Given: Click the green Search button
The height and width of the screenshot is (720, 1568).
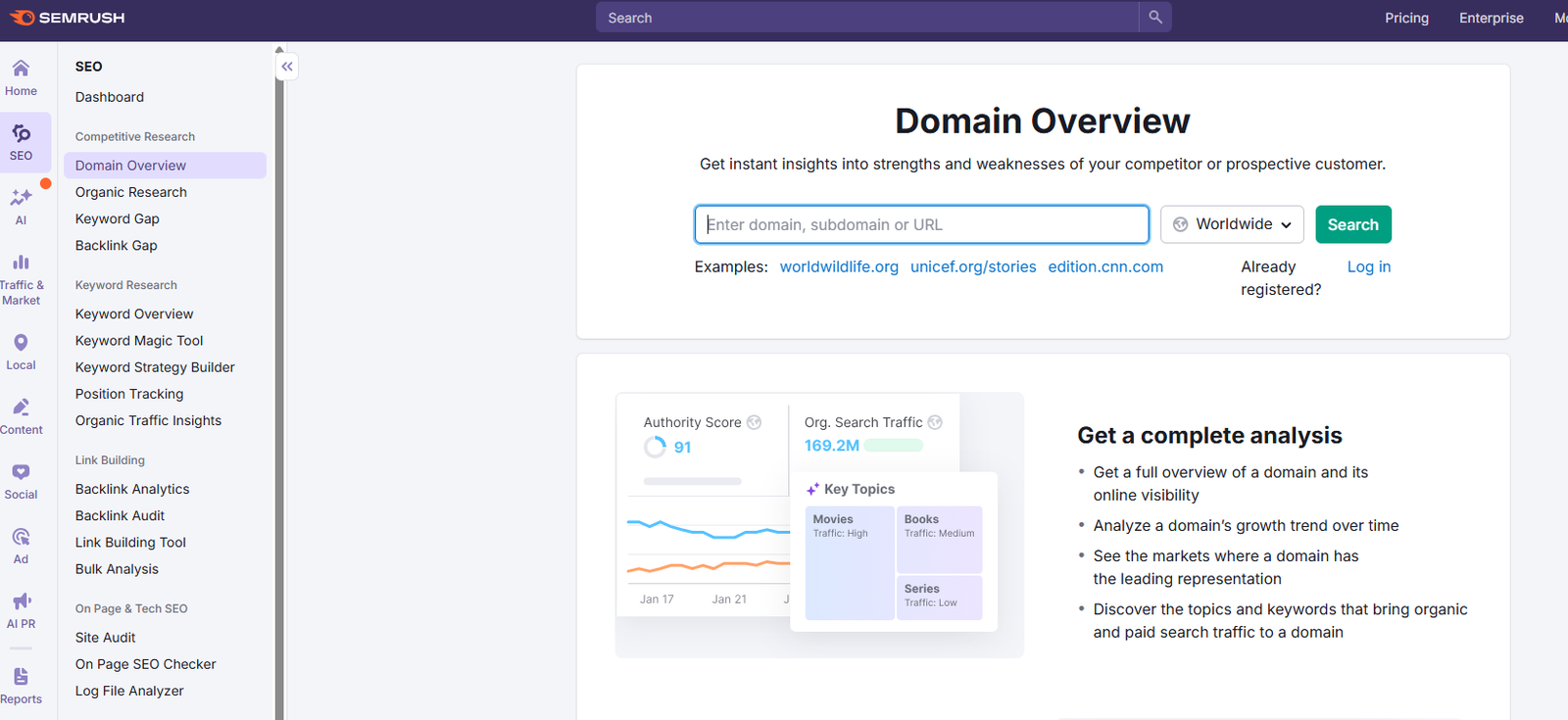Looking at the screenshot, I should click(x=1353, y=224).
